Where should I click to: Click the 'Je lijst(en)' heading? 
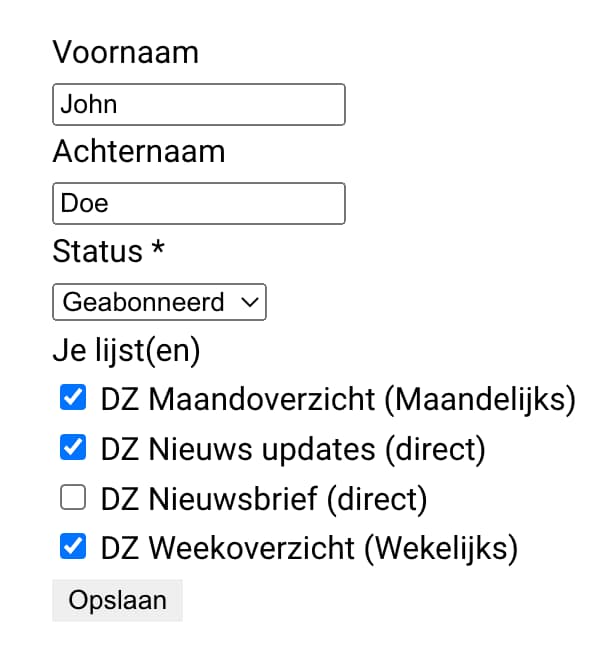click(126, 350)
